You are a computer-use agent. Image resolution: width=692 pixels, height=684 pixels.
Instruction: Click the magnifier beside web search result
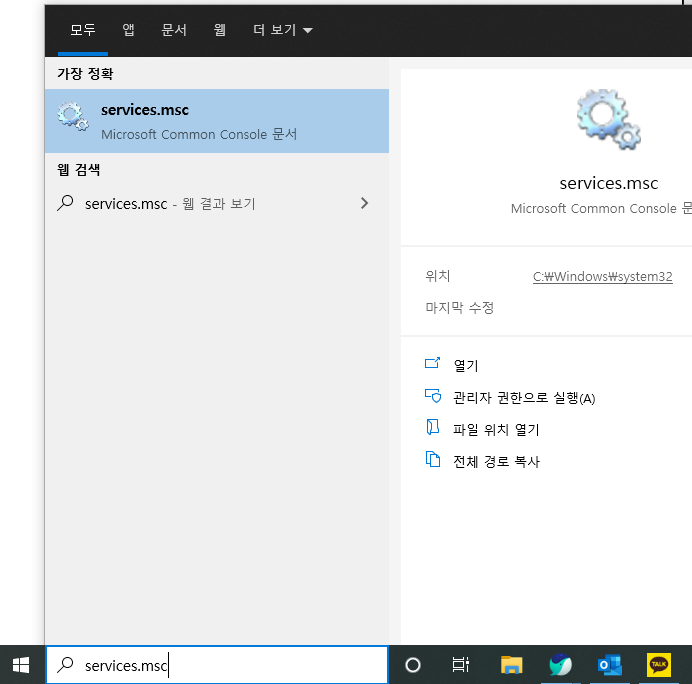coord(65,203)
